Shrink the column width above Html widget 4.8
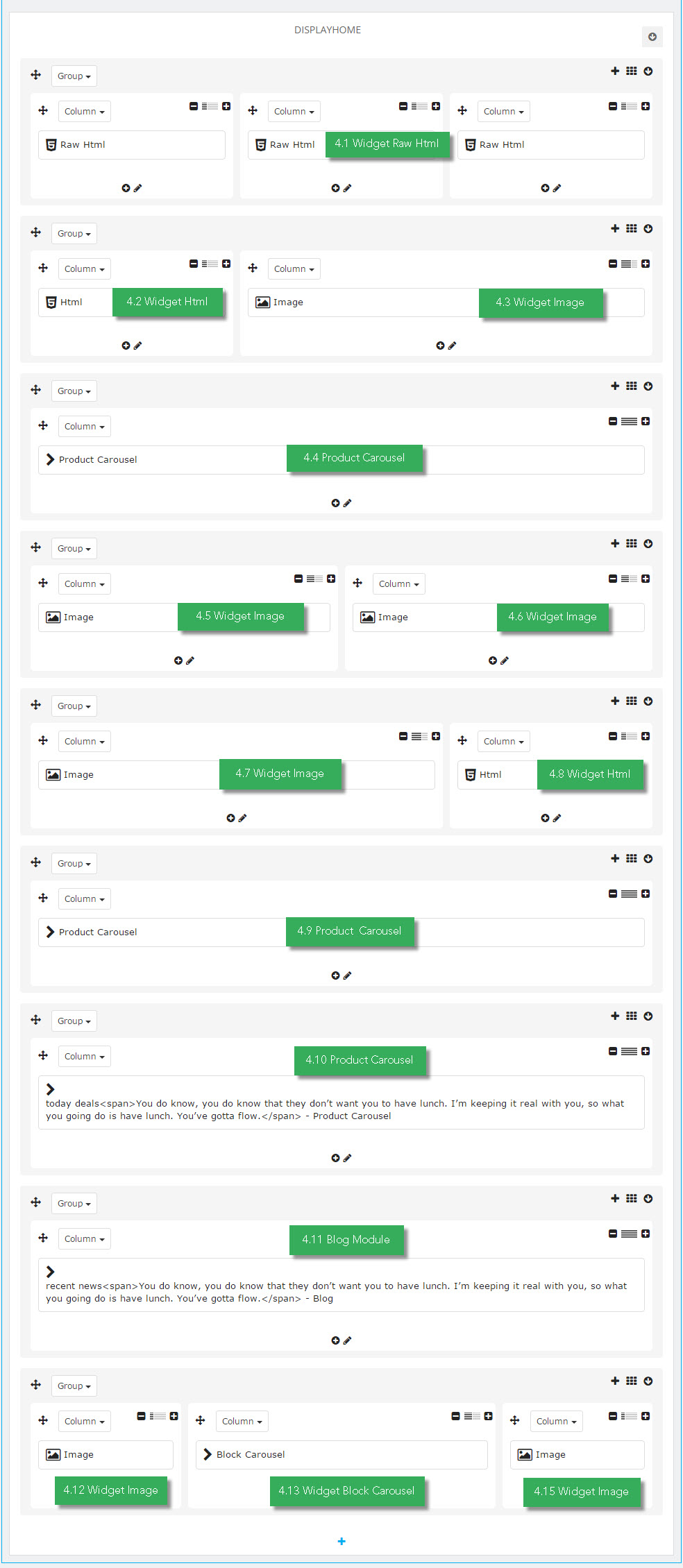Viewport: 683px width, 1568px height. point(613,736)
